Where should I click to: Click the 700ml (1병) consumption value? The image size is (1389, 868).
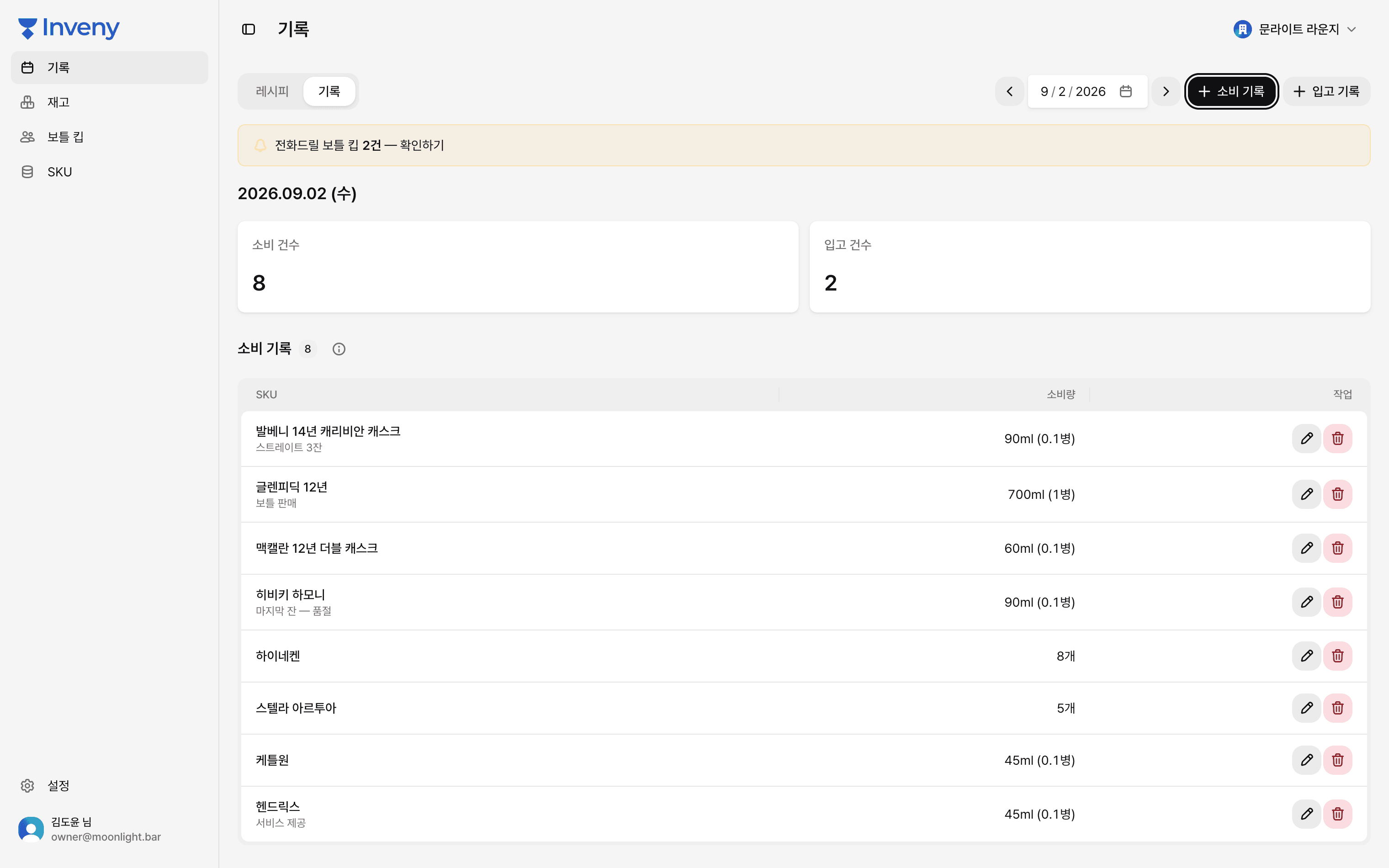pyautogui.click(x=1041, y=494)
